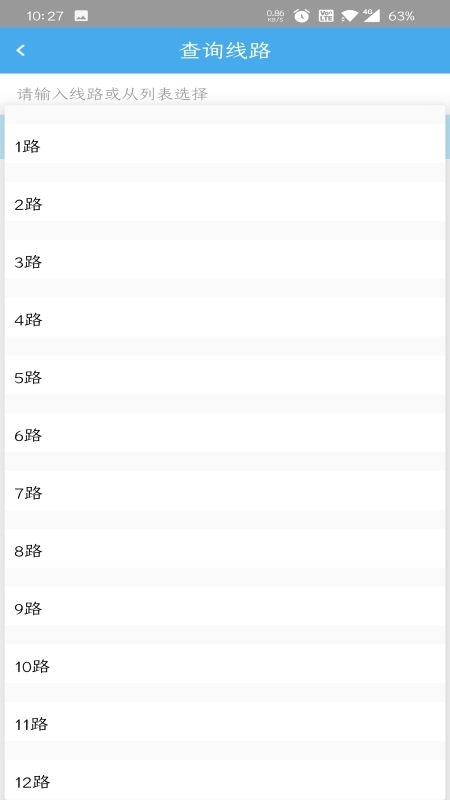Tap the 12路 list item
Viewport: 450px width, 800px height.
point(225,780)
